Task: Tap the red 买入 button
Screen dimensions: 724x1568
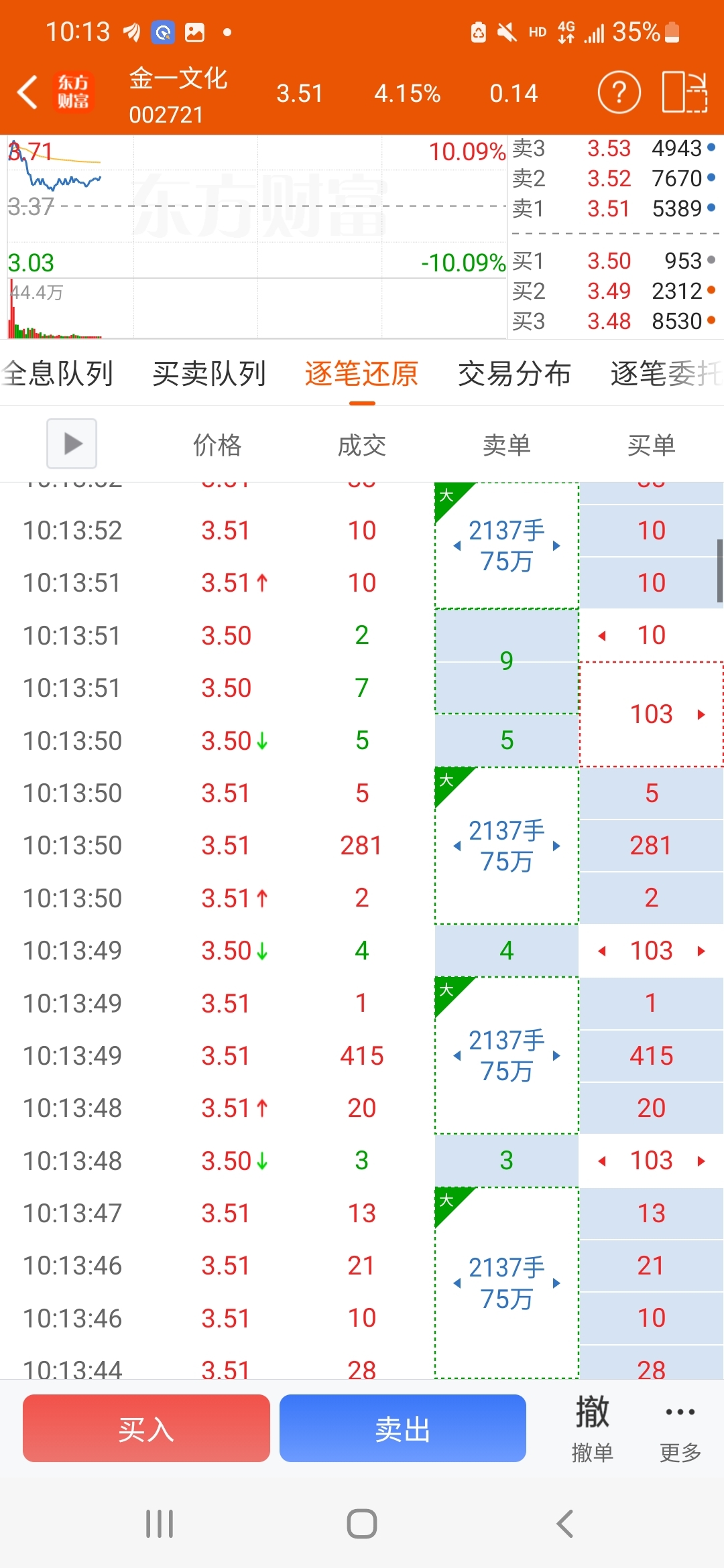Action: 146,1428
